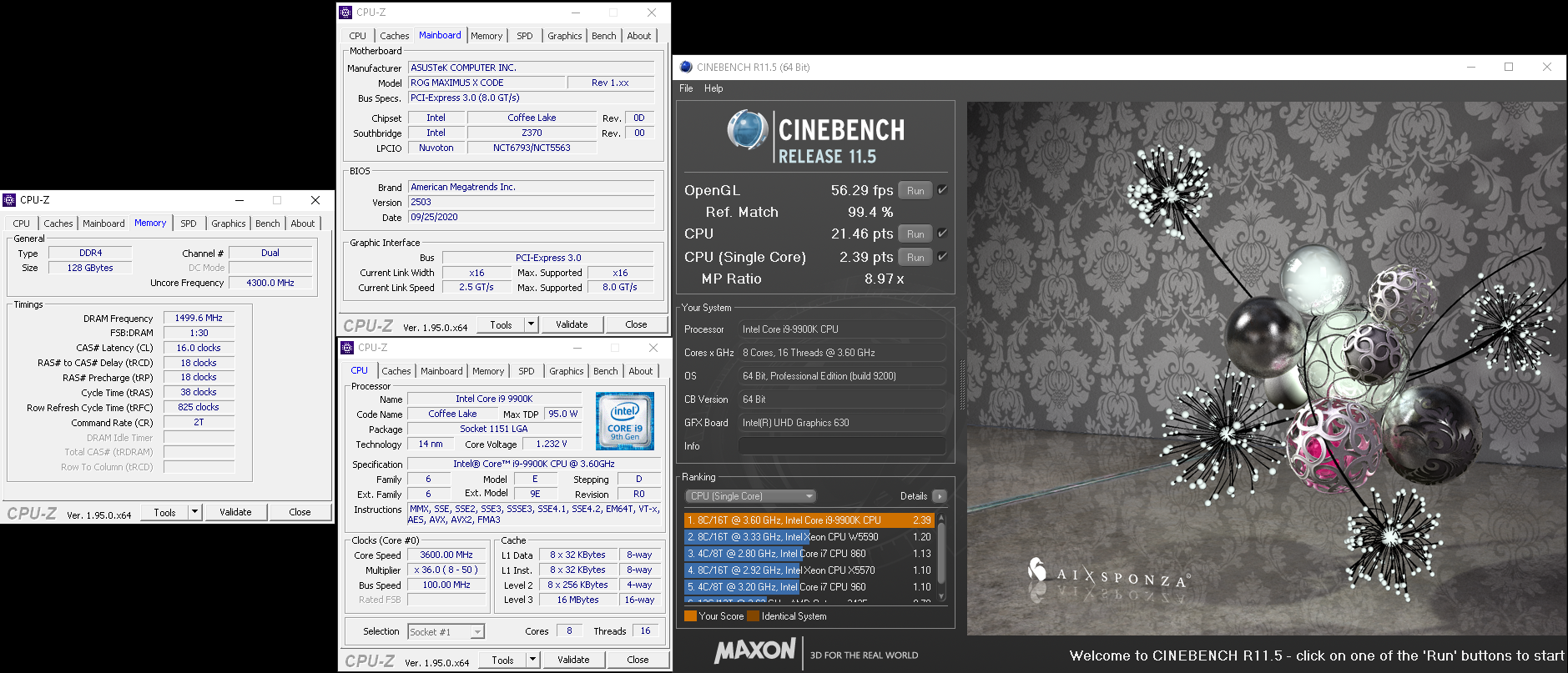Open the File menu in Cinebench
1568x673 pixels.
[x=686, y=88]
